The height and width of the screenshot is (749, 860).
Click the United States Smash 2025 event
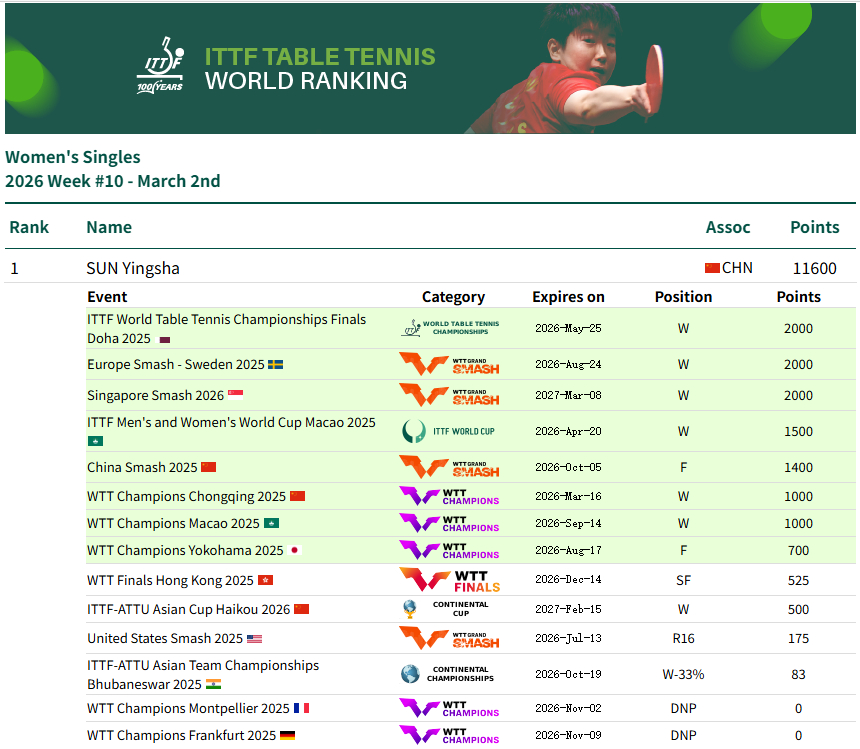pyautogui.click(x=165, y=638)
